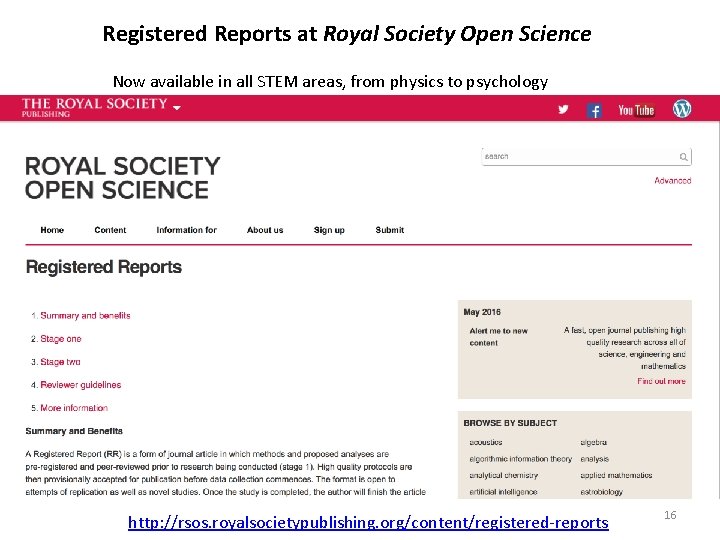
Task: Open Advanced search link
Action: (673, 180)
